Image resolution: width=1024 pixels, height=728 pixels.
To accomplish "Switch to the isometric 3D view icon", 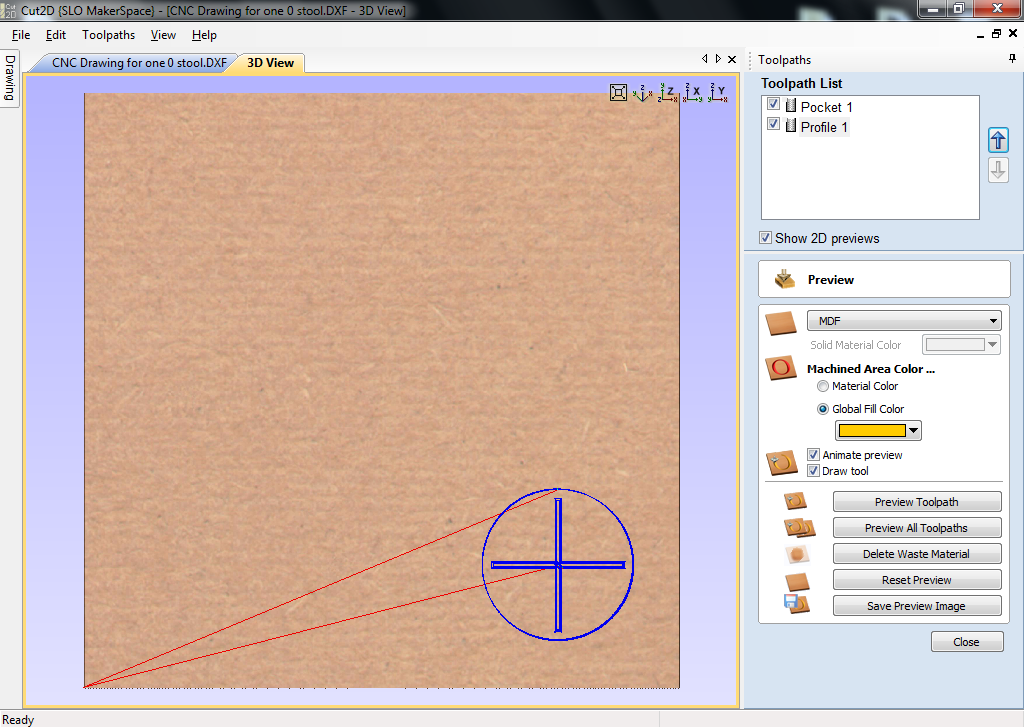I will coord(643,93).
